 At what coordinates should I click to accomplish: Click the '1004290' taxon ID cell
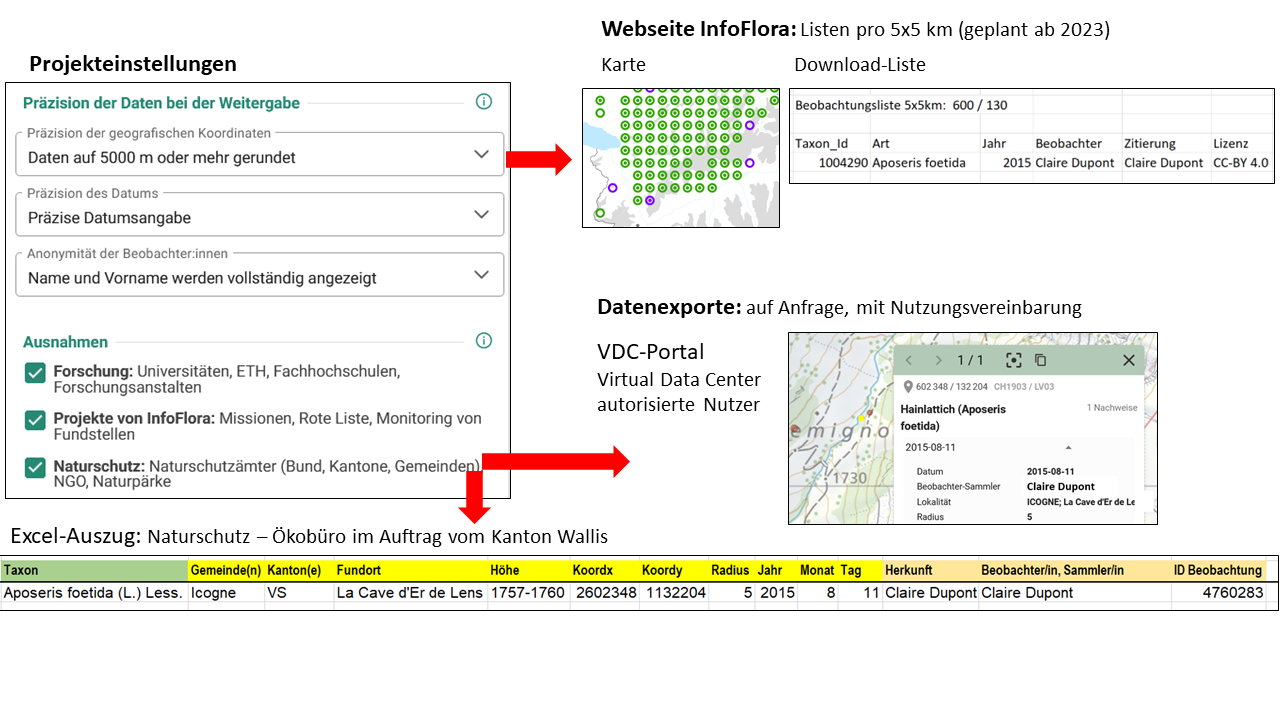click(x=842, y=163)
